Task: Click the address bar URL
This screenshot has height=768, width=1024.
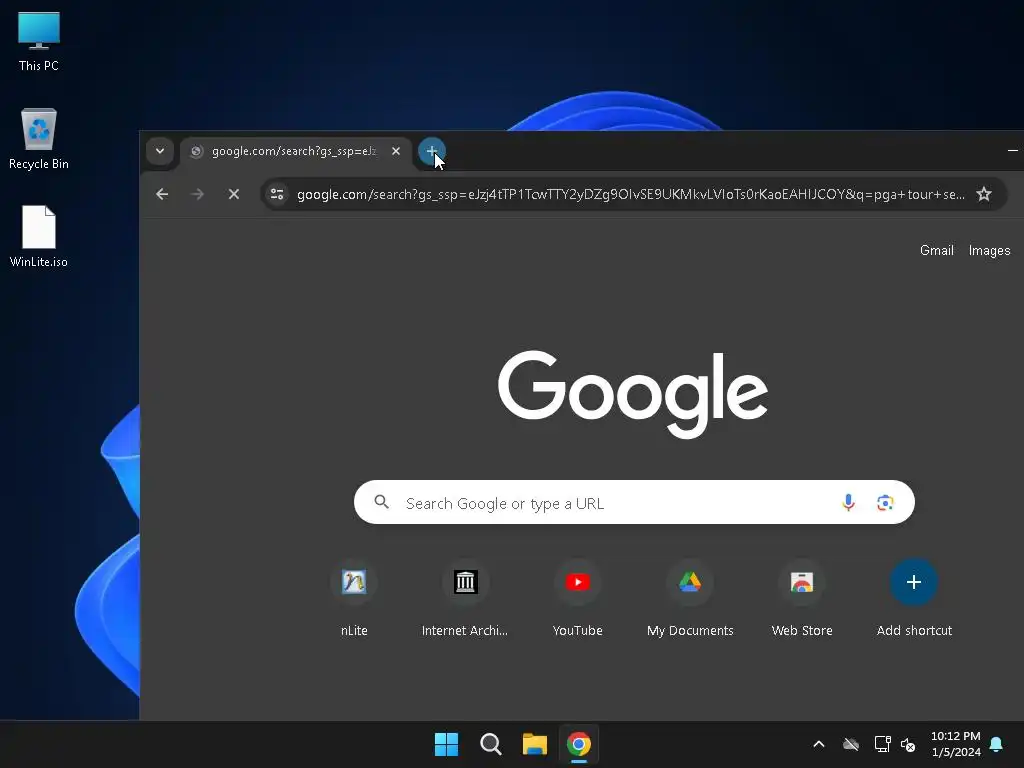Action: tap(630, 195)
